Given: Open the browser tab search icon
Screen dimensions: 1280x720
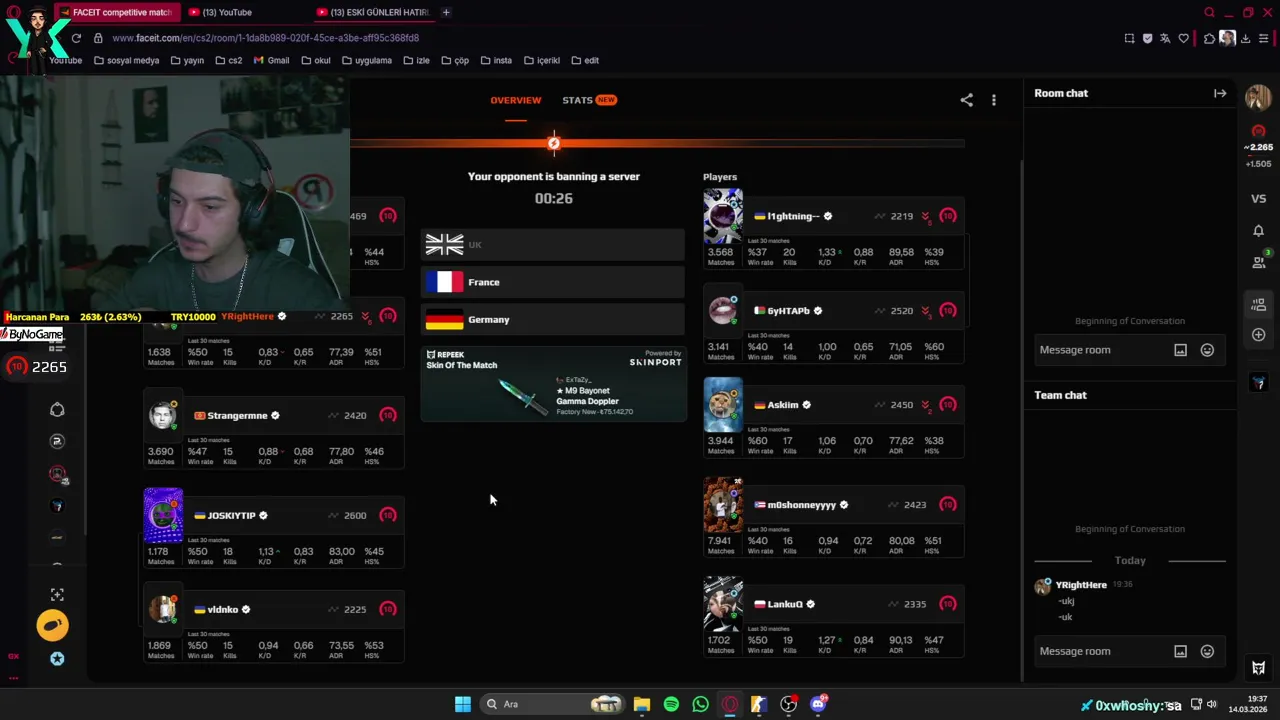Looking at the screenshot, I should coord(1209,12).
